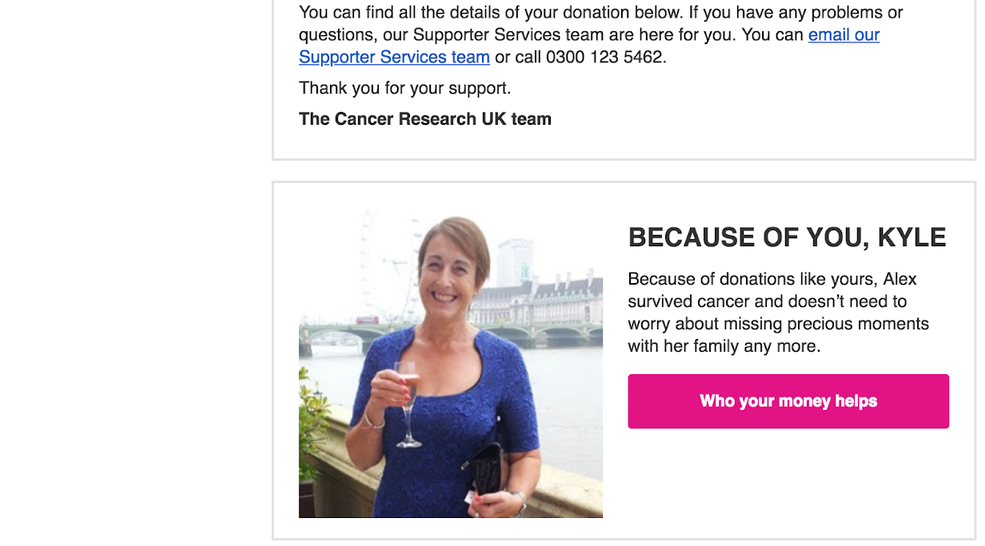This screenshot has height=546, width=985.
Task: Click the champagne glass in the photo
Action: tap(406, 395)
